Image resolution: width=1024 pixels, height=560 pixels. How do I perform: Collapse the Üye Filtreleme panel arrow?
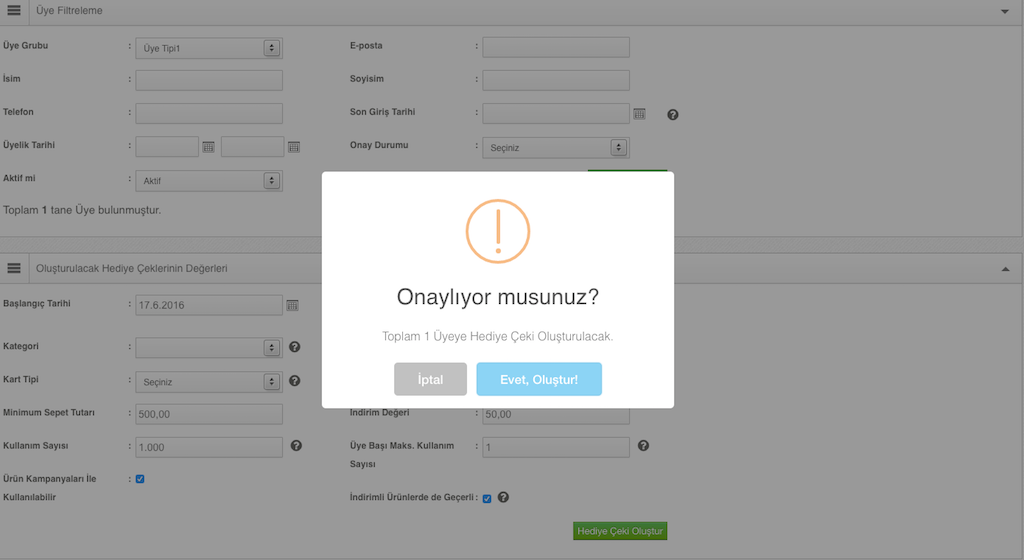[x=1004, y=11]
